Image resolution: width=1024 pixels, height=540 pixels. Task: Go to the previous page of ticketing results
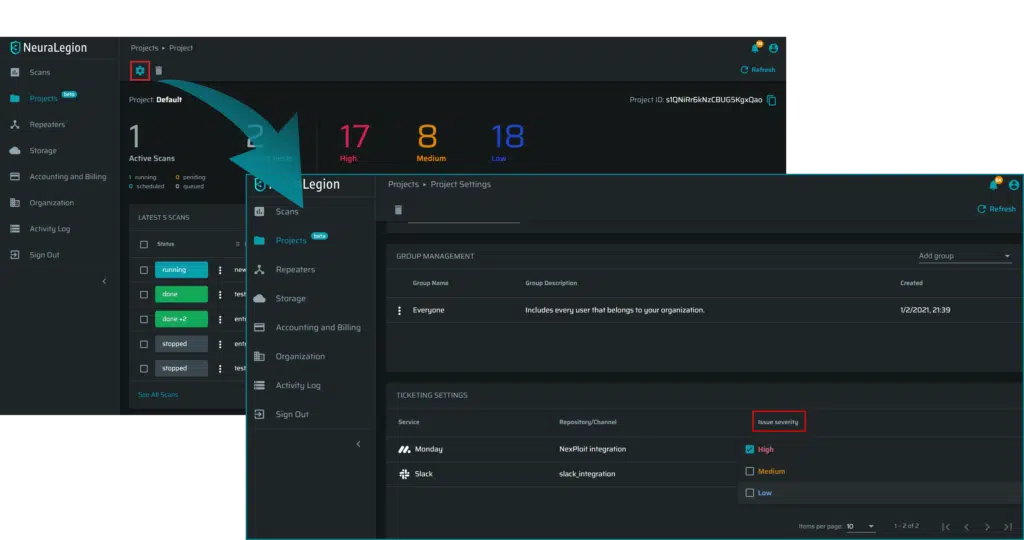click(x=967, y=526)
